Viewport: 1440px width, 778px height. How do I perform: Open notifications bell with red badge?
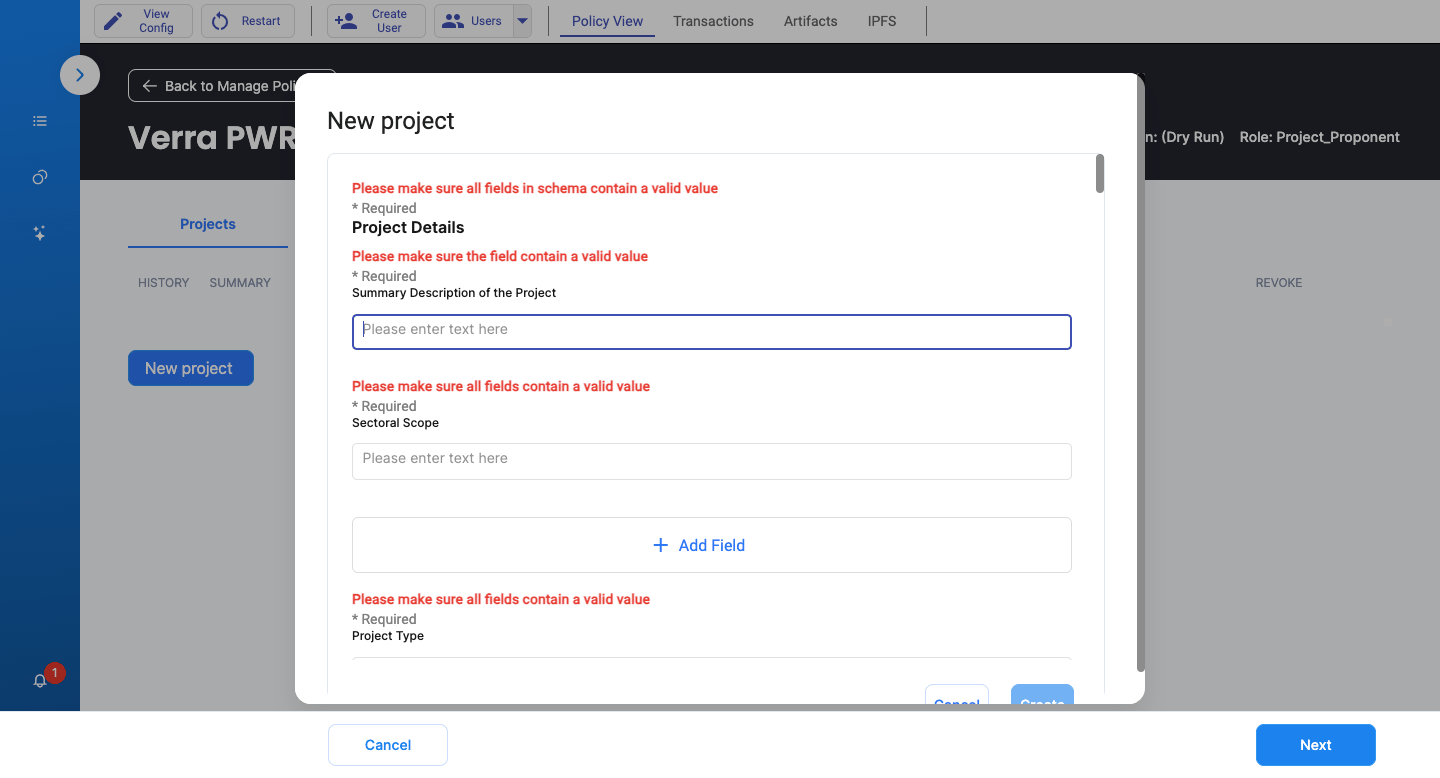(x=40, y=681)
